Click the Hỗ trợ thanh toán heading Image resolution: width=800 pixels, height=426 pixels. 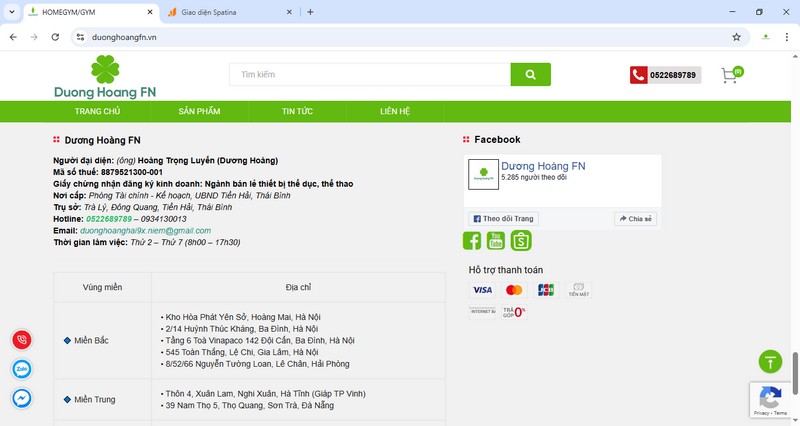click(x=506, y=270)
